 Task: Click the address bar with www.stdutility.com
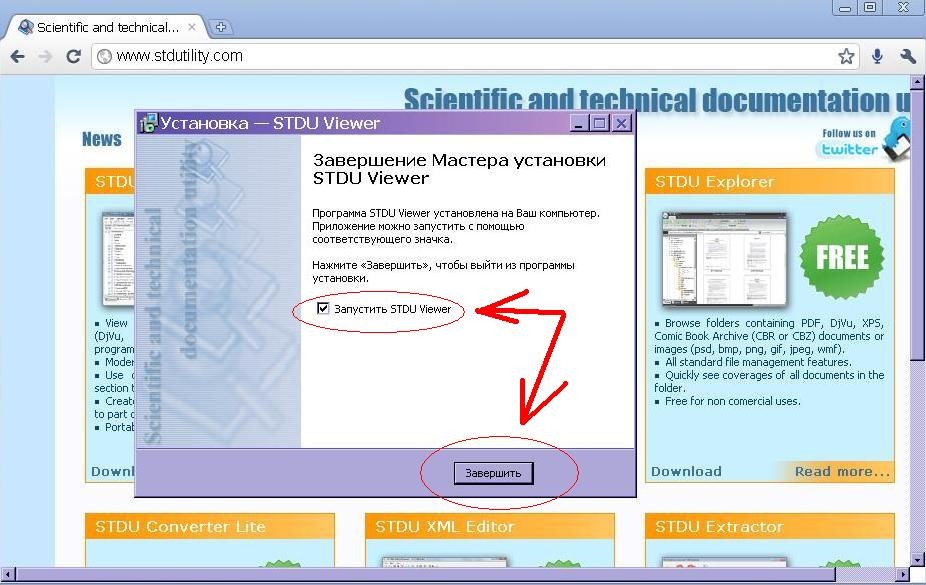click(474, 56)
